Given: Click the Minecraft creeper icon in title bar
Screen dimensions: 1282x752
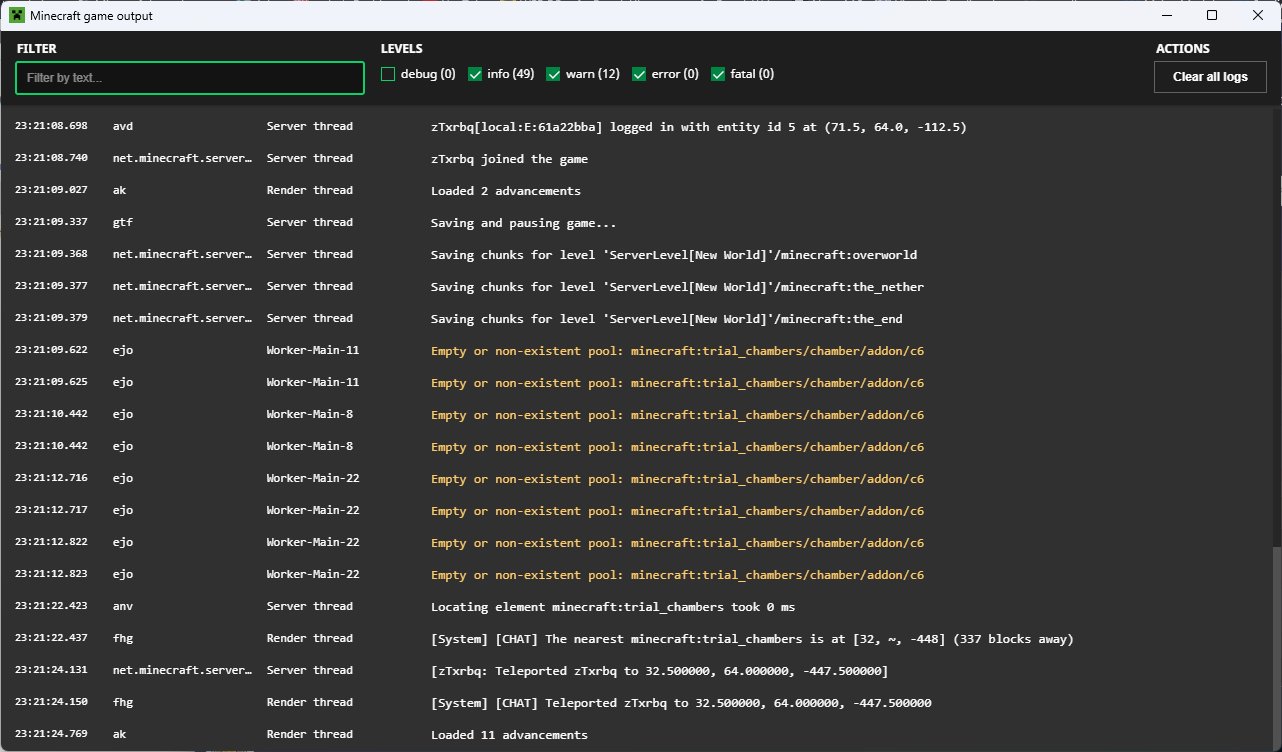Looking at the screenshot, I should pos(16,15).
